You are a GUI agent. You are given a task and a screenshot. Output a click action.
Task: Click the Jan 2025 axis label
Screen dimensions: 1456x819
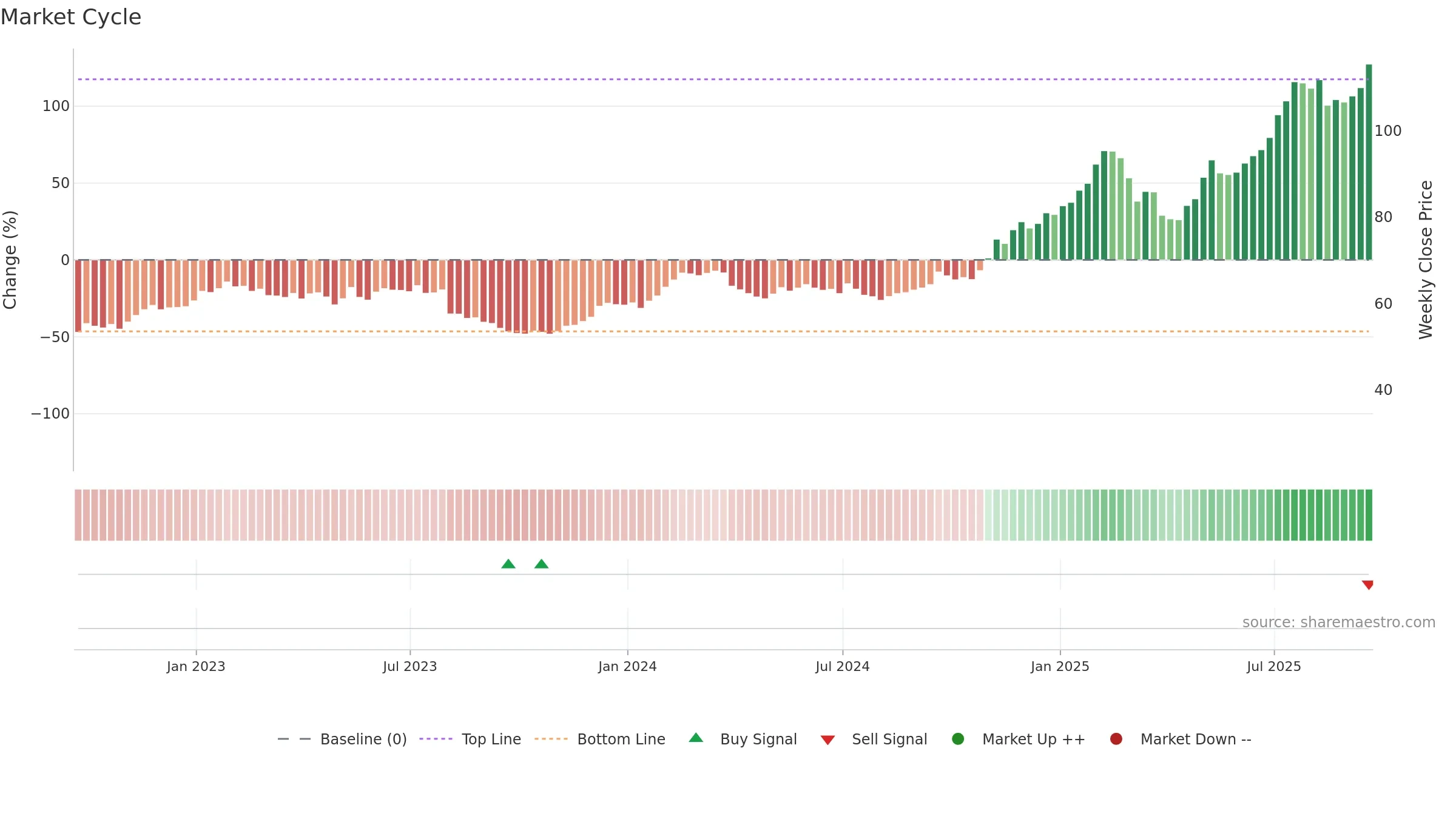click(x=1060, y=667)
